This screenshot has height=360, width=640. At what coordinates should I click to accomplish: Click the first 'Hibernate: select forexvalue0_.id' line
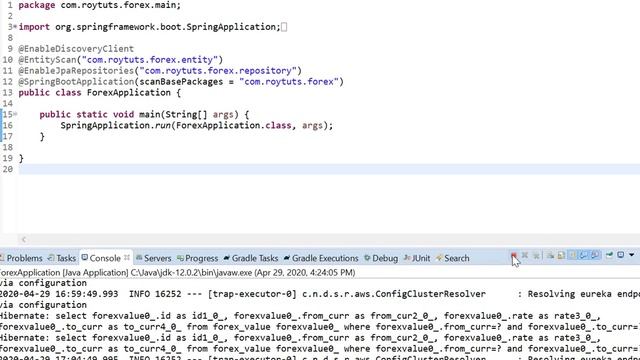[300, 316]
